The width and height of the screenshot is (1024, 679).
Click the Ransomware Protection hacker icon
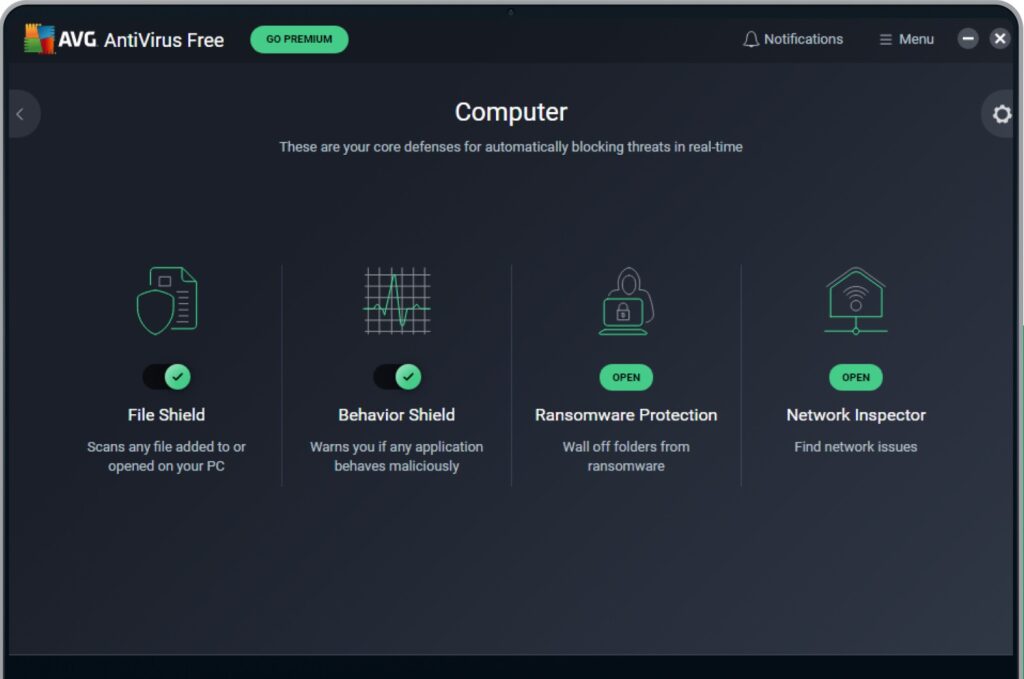[626, 301]
